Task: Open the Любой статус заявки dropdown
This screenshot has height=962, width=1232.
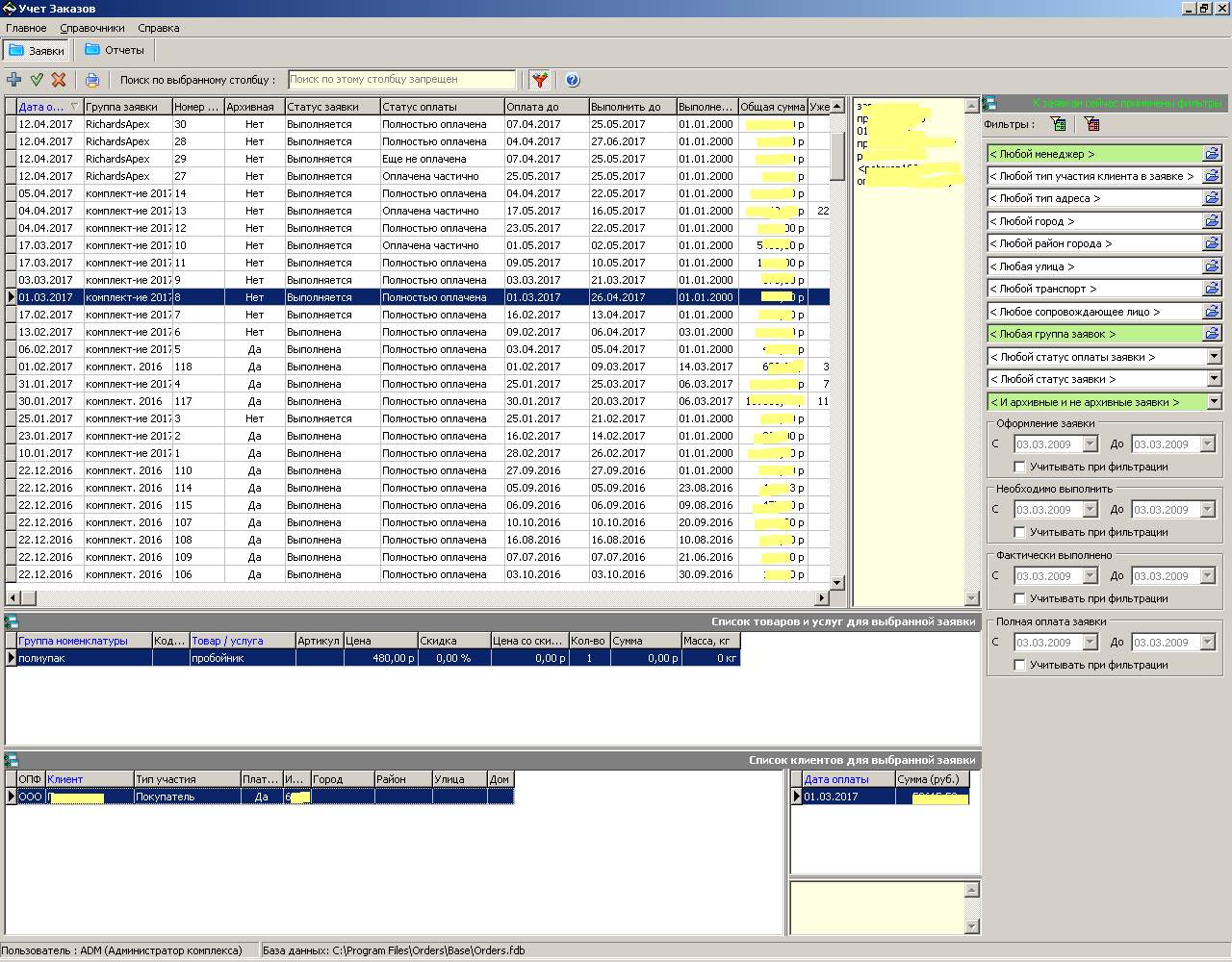Action: (1214, 380)
